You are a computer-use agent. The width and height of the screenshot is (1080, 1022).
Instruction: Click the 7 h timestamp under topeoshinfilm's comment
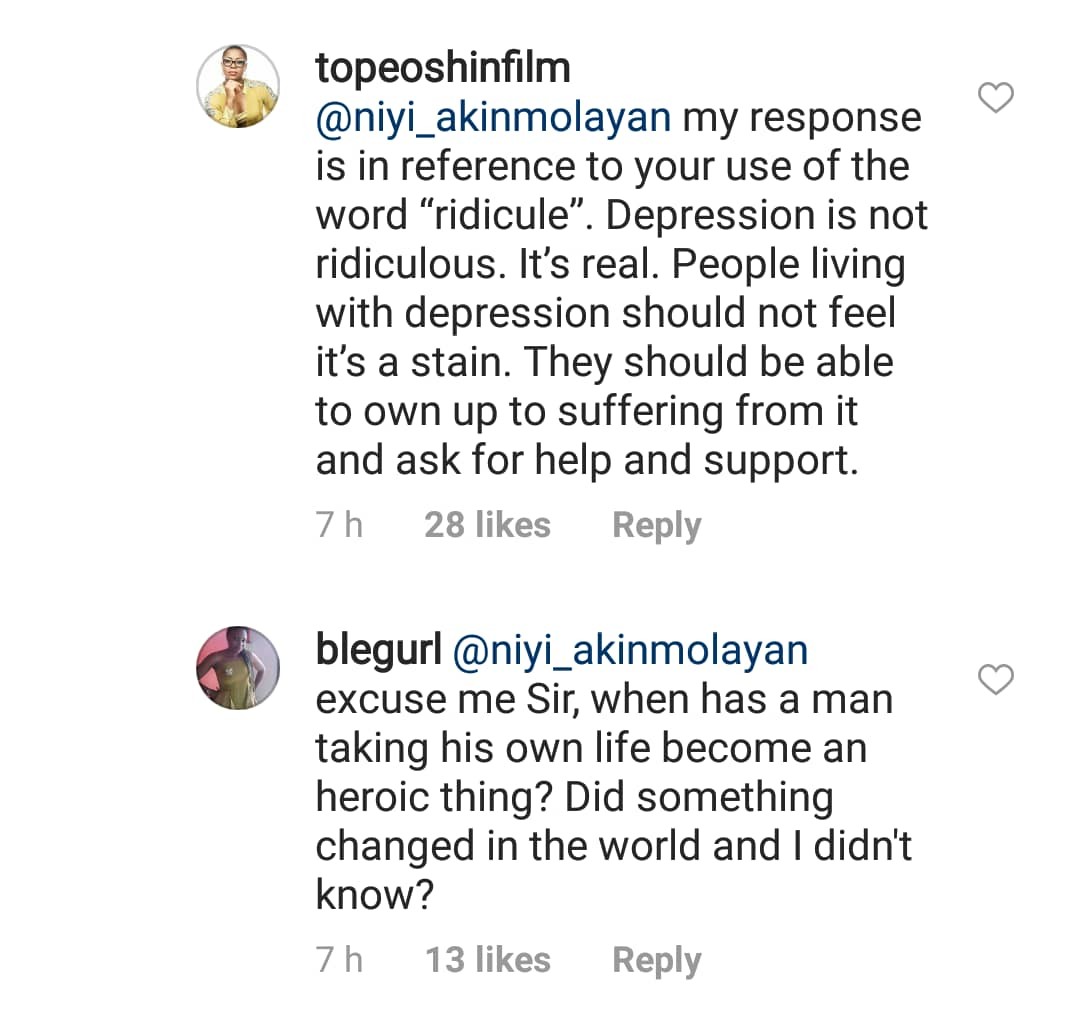[339, 525]
